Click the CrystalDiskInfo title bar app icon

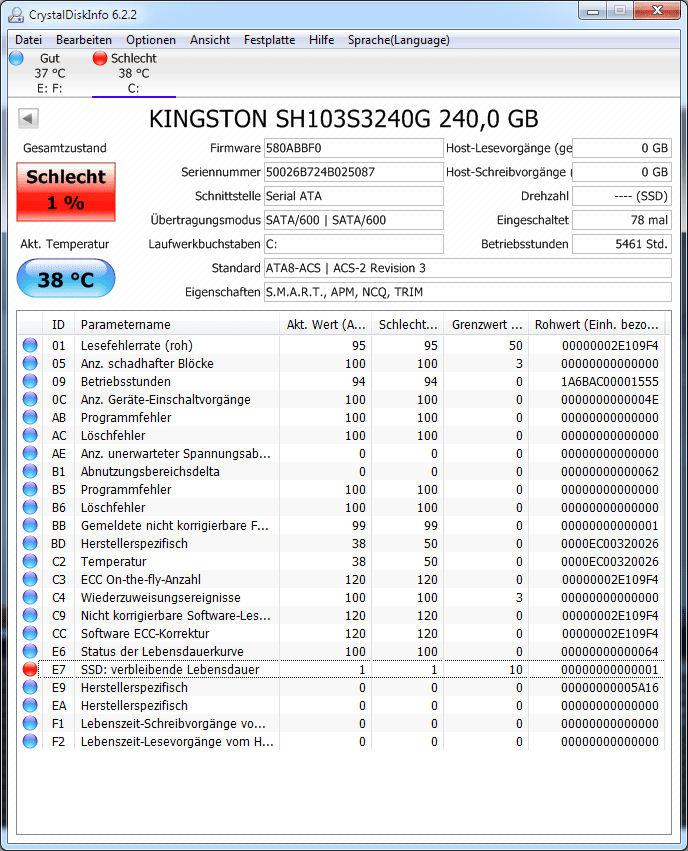tap(16, 15)
